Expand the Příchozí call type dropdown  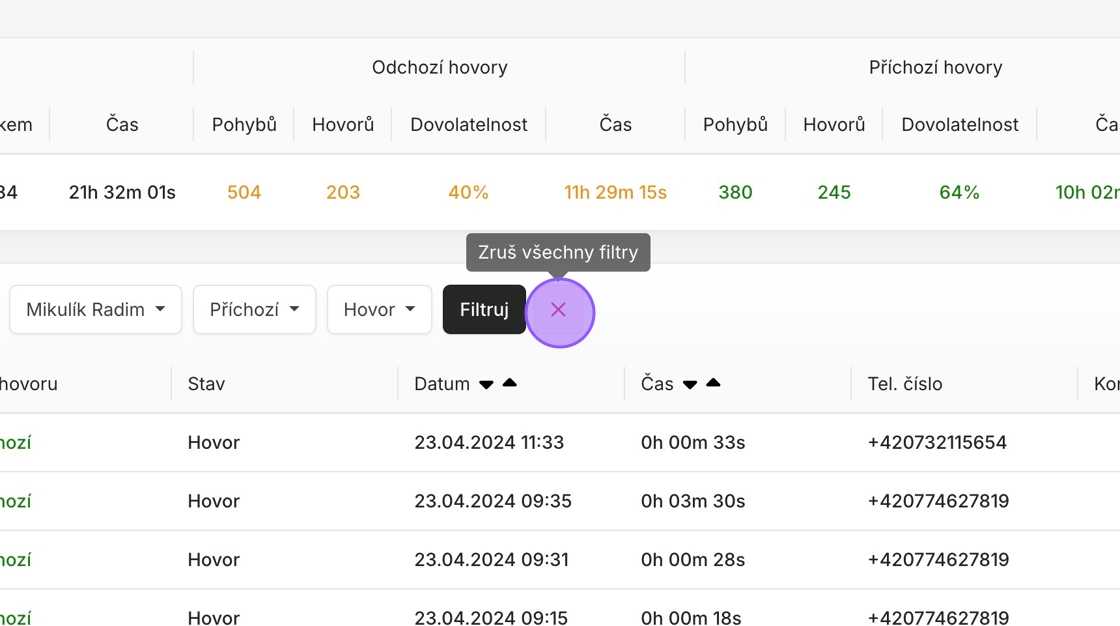click(x=254, y=310)
